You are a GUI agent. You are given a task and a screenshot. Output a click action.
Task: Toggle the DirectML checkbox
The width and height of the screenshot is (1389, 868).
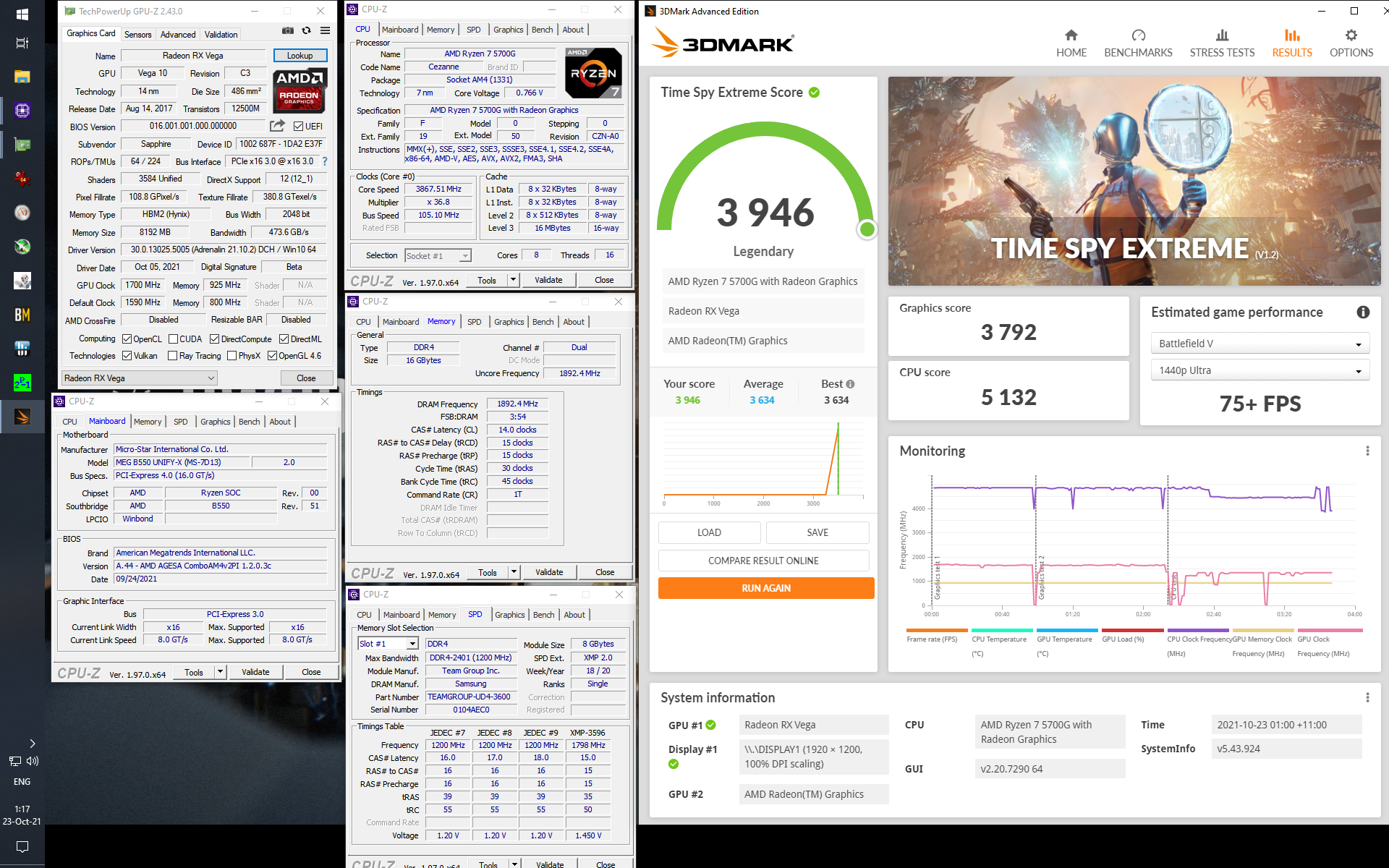(284, 339)
